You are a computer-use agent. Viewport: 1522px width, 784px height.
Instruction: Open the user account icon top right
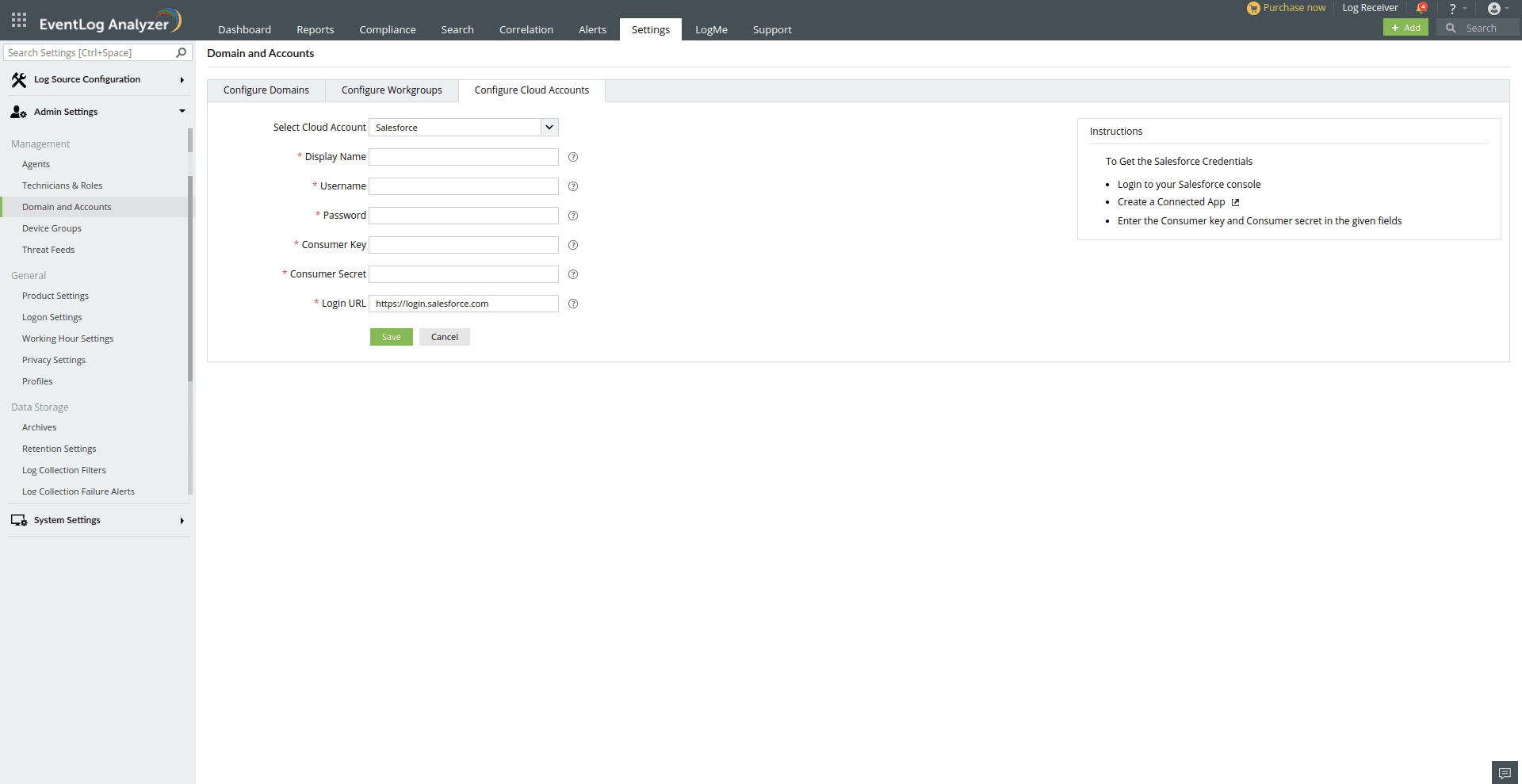tap(1495, 9)
